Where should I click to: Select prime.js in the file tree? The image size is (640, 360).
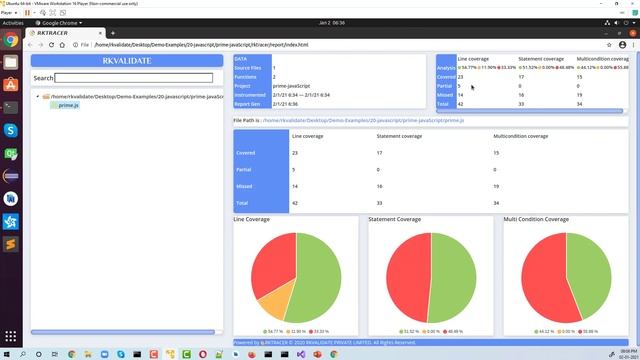coord(68,105)
